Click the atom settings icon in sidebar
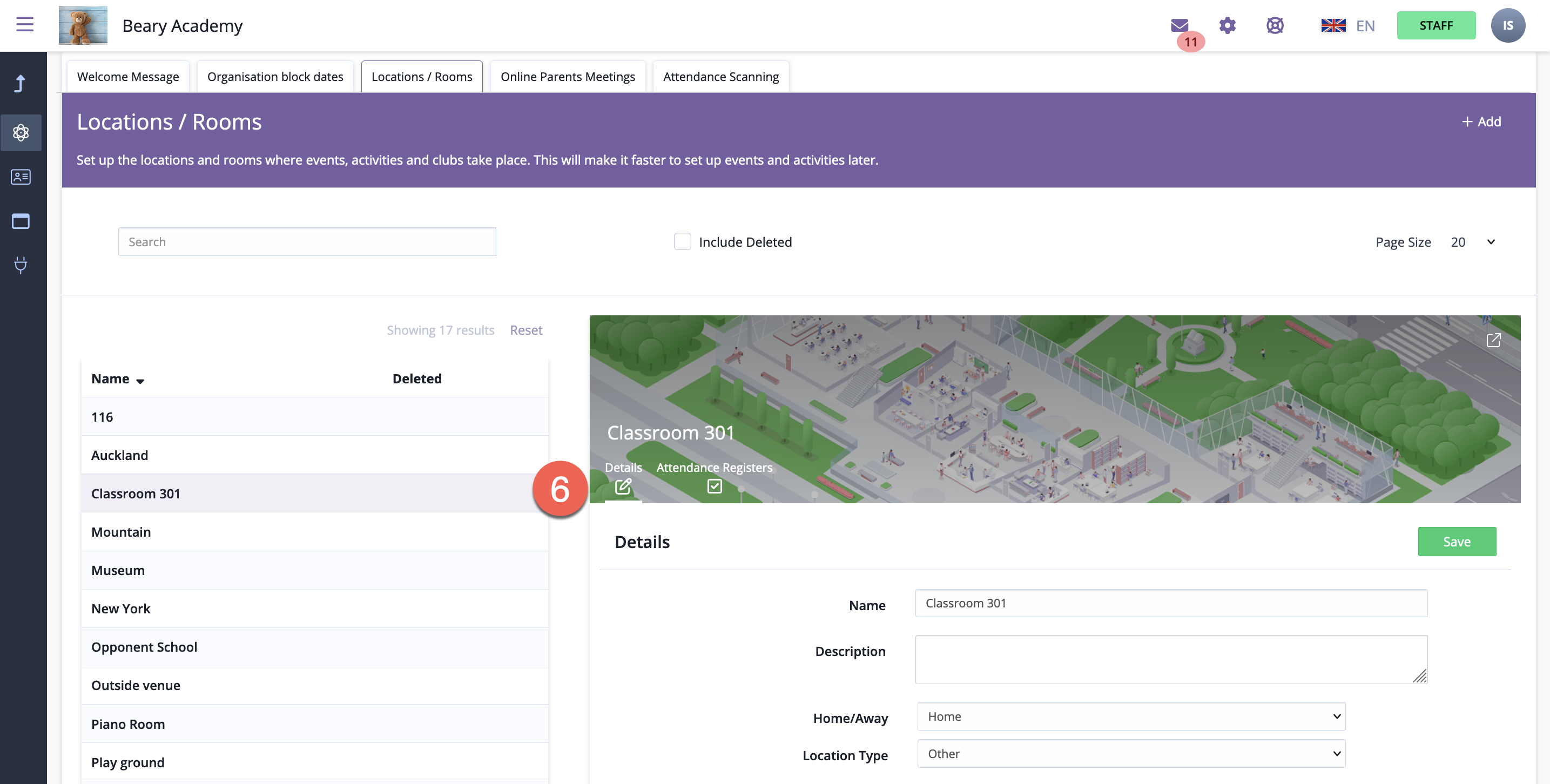 pos(21,132)
